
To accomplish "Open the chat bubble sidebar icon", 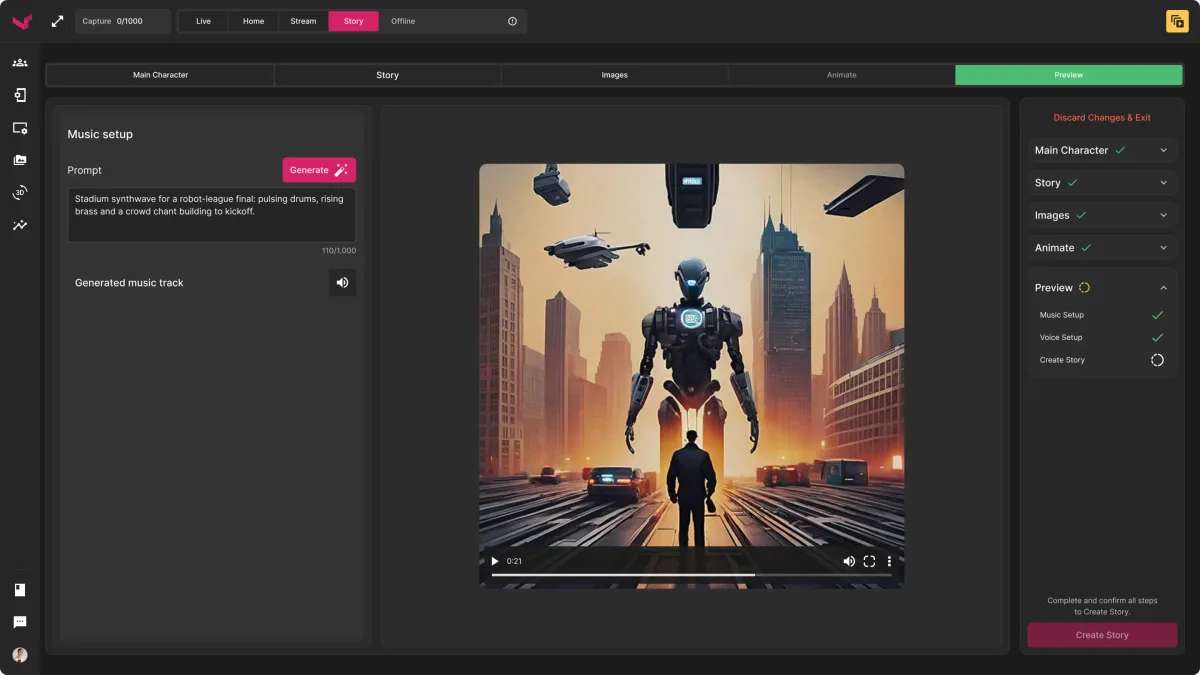I will [x=20, y=622].
